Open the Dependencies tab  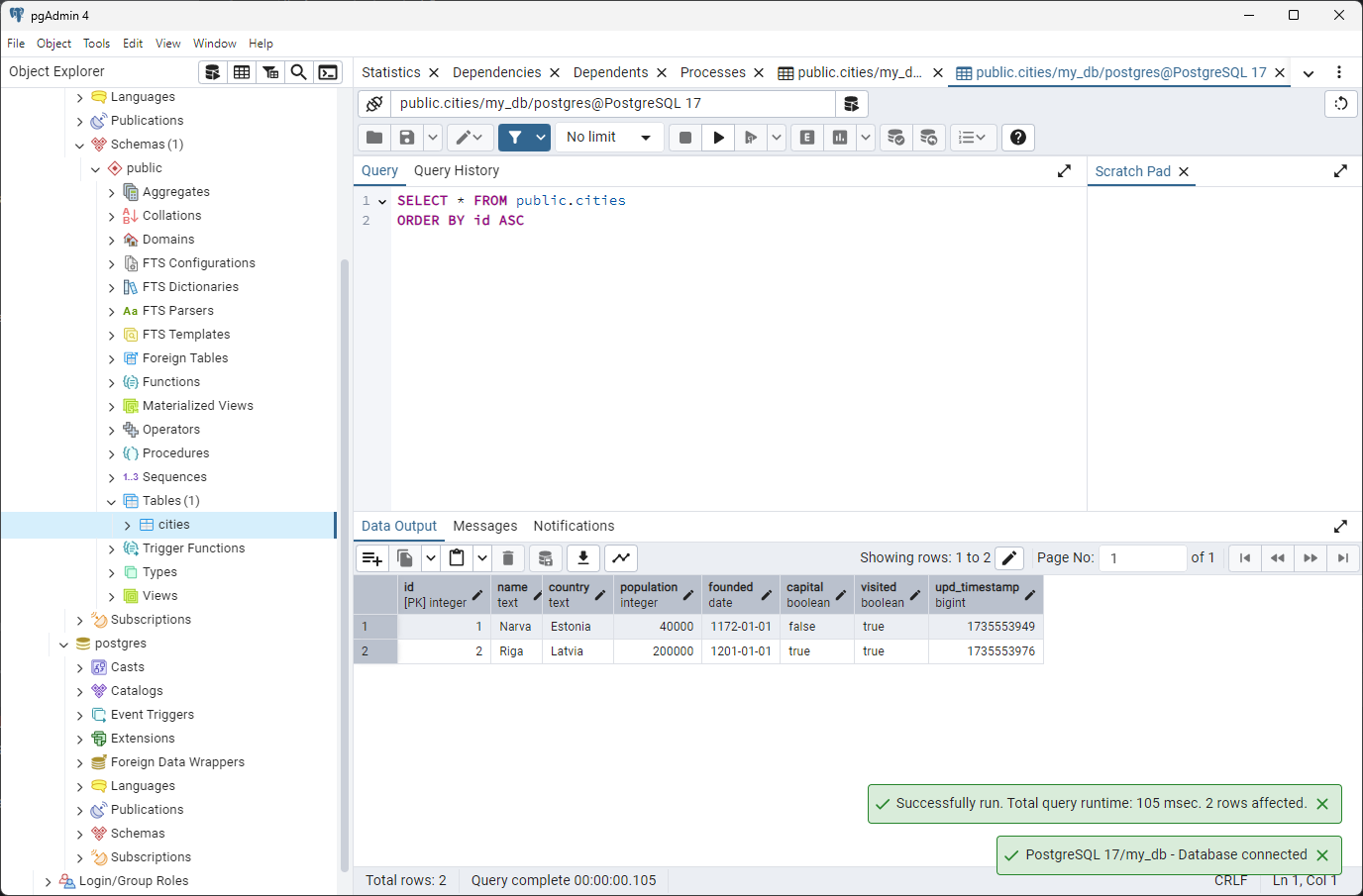click(x=497, y=73)
